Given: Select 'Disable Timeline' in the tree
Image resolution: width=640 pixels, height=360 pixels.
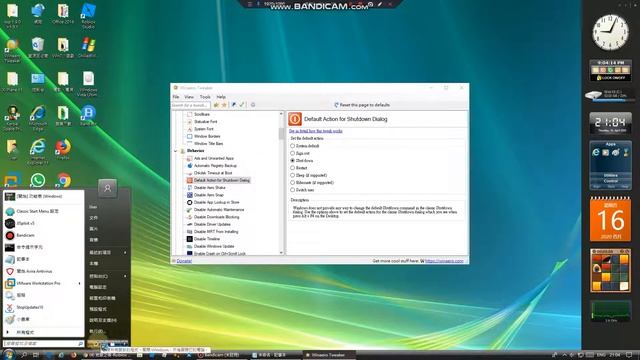Looking at the screenshot, I should pos(207,239).
